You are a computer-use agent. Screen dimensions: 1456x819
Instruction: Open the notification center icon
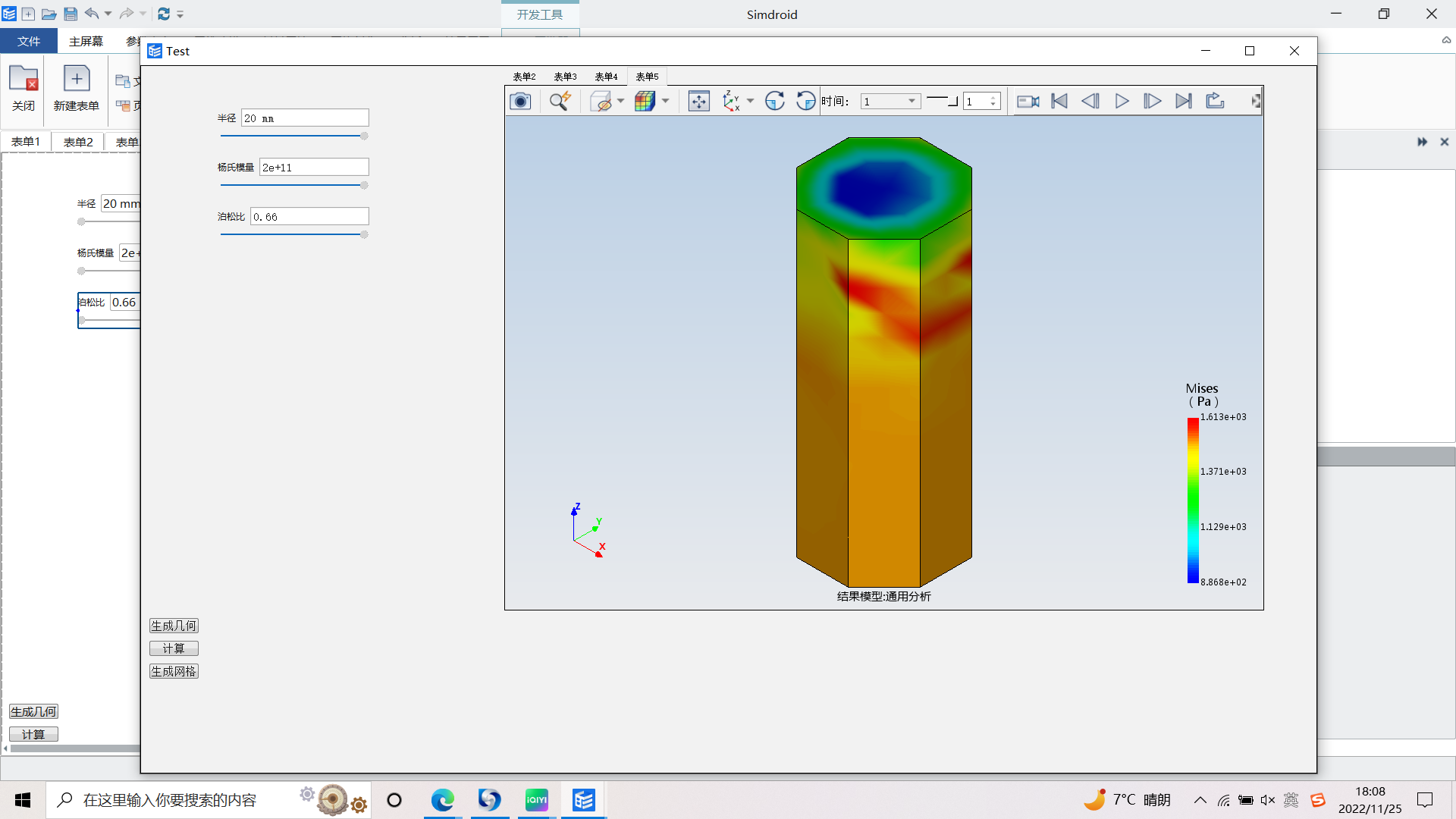pyautogui.click(x=1425, y=800)
